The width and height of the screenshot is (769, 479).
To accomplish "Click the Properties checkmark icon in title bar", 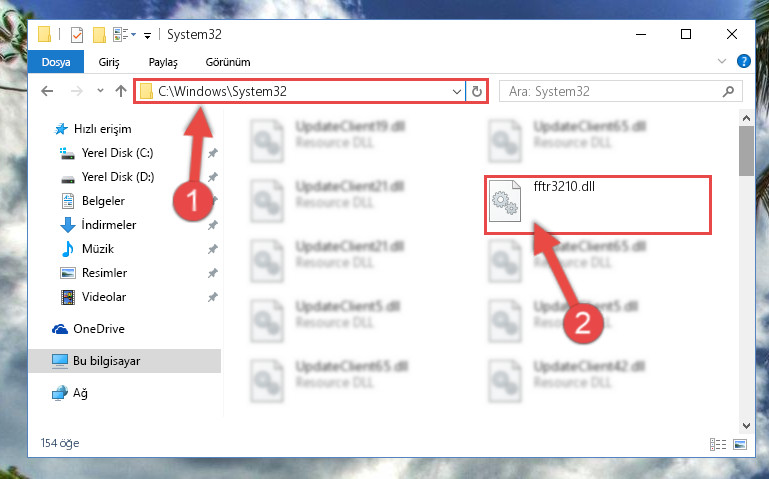I will coord(77,35).
